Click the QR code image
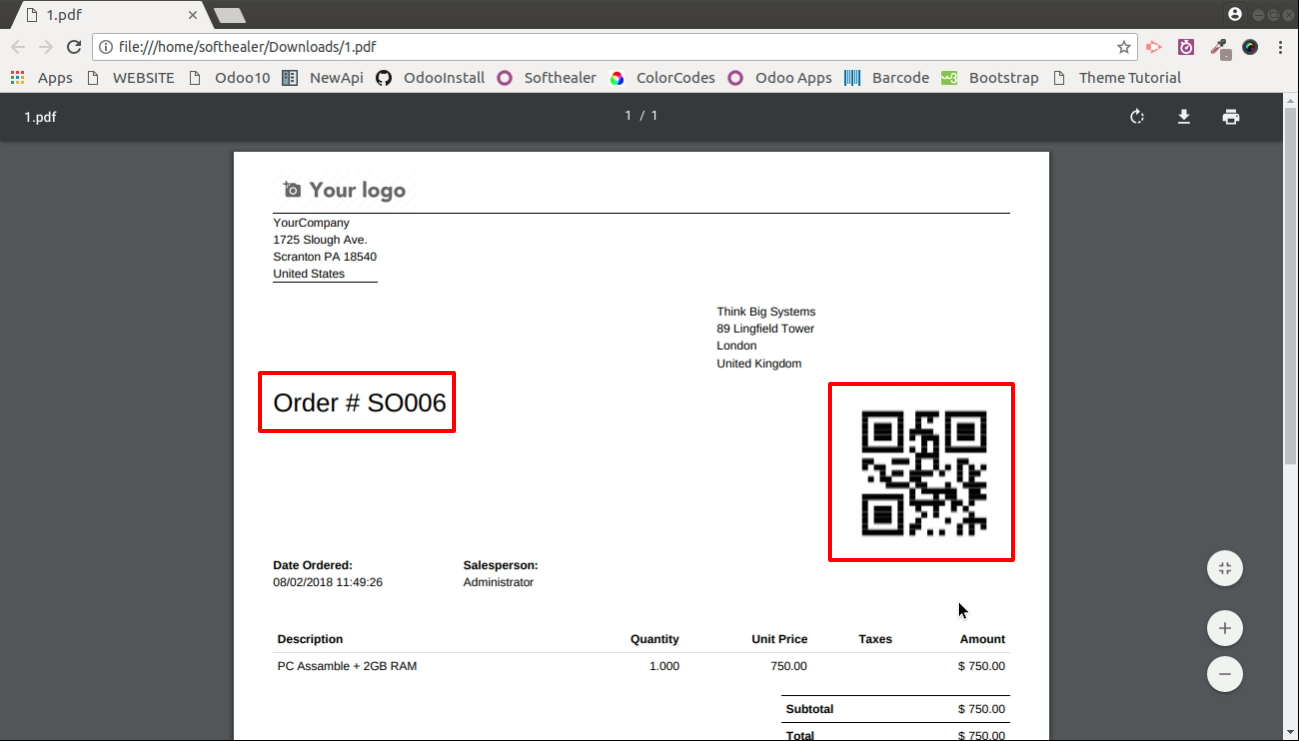This screenshot has width=1299, height=741. coord(923,473)
